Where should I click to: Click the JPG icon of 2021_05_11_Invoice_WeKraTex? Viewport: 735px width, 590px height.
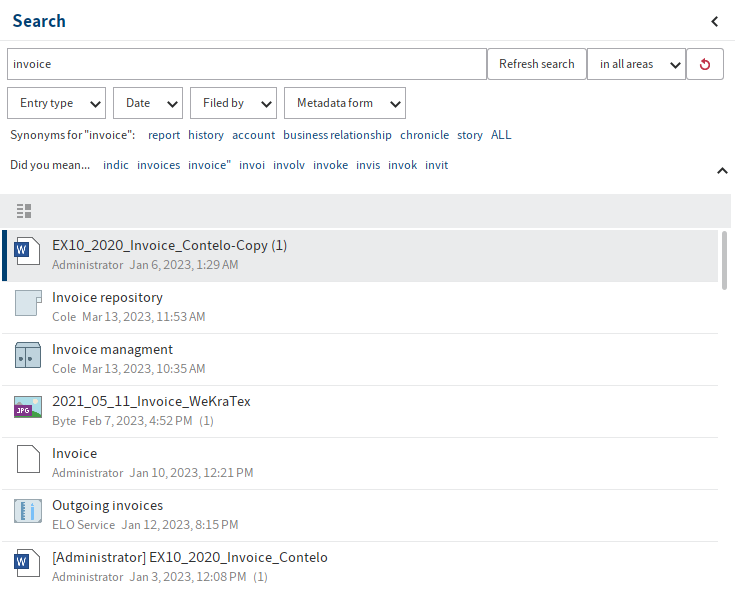(28, 407)
